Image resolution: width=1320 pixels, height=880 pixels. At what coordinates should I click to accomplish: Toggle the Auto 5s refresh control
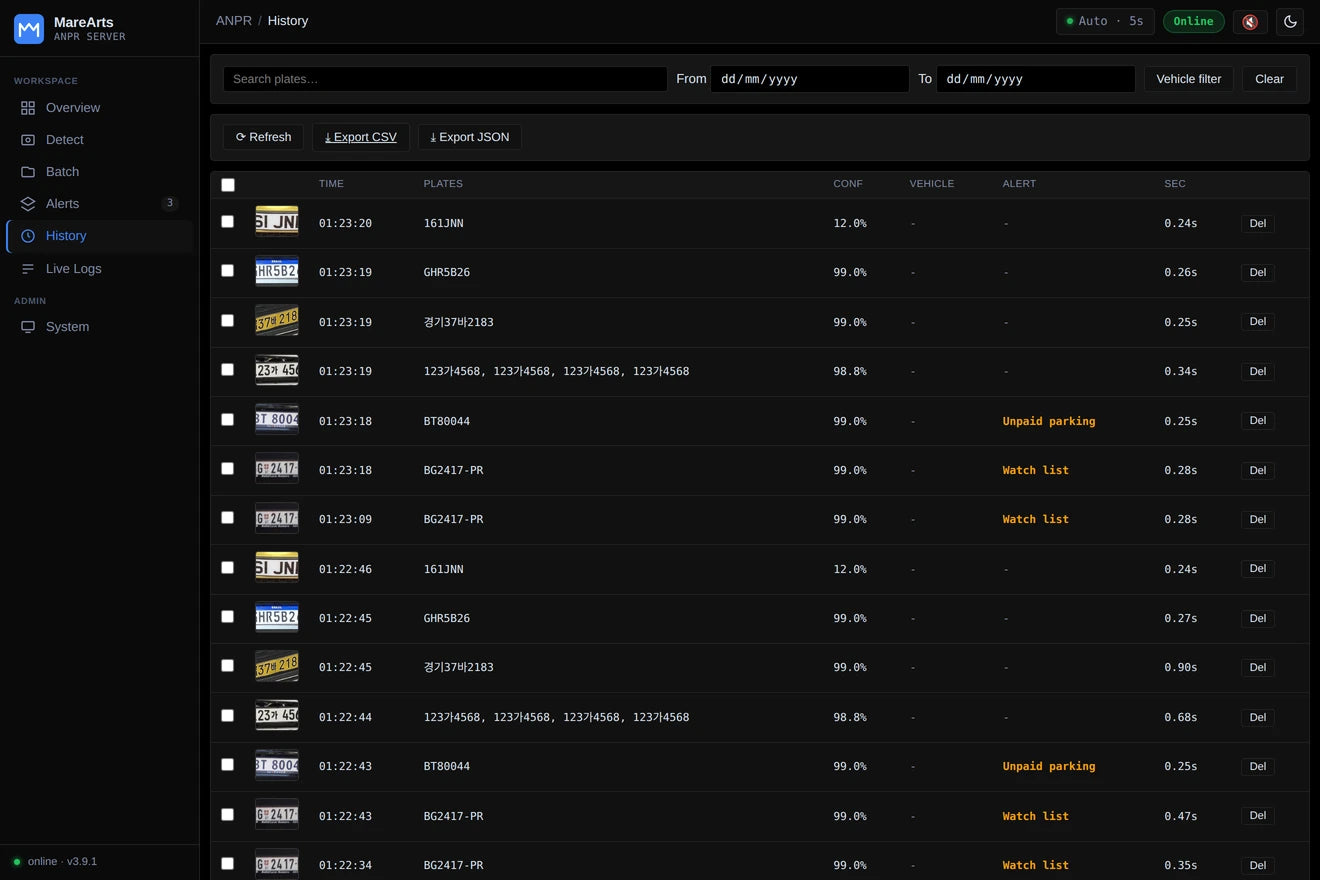[x=1105, y=21]
